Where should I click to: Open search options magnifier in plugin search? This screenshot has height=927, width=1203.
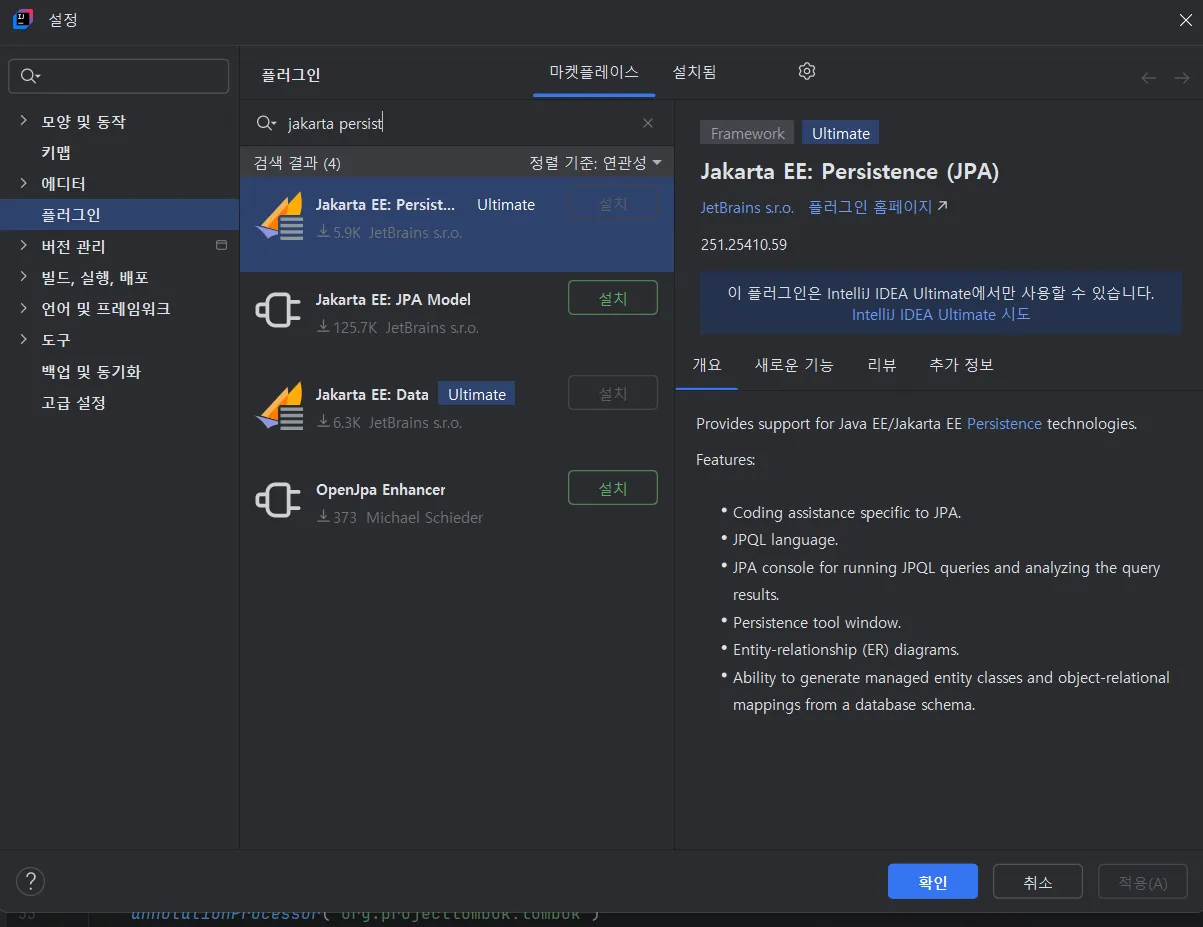pos(266,123)
